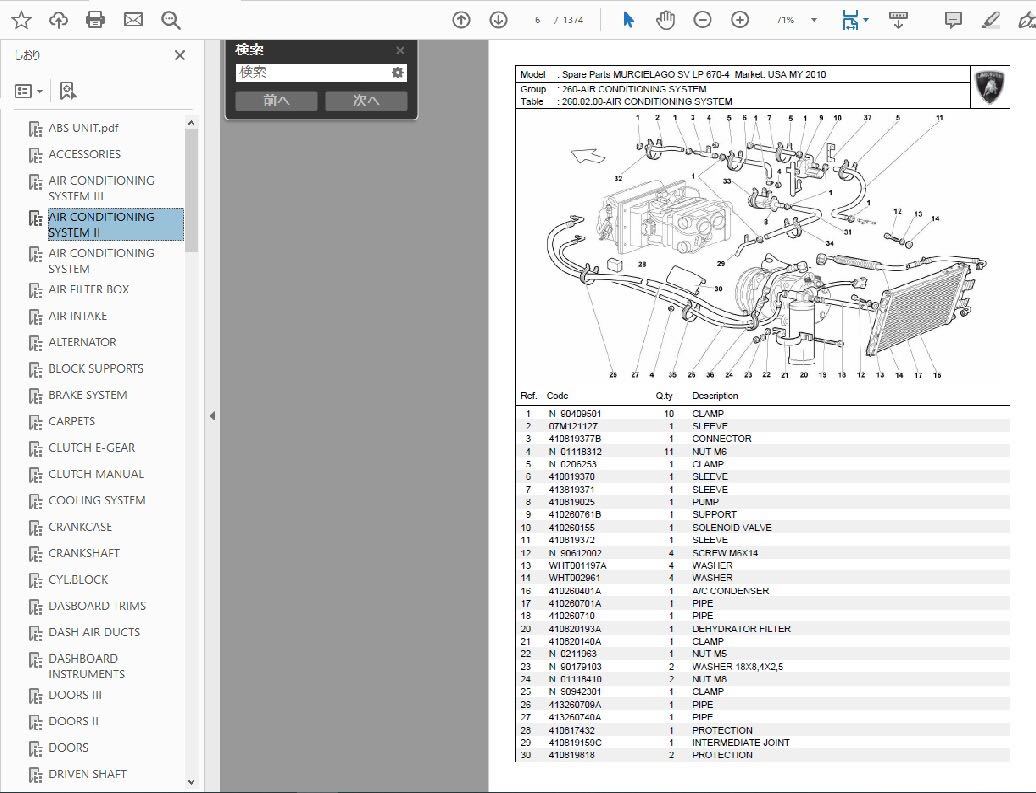The image size is (1036, 793).
Task: Open the COOLING SYSTEM bookmark
Action: tap(97, 501)
